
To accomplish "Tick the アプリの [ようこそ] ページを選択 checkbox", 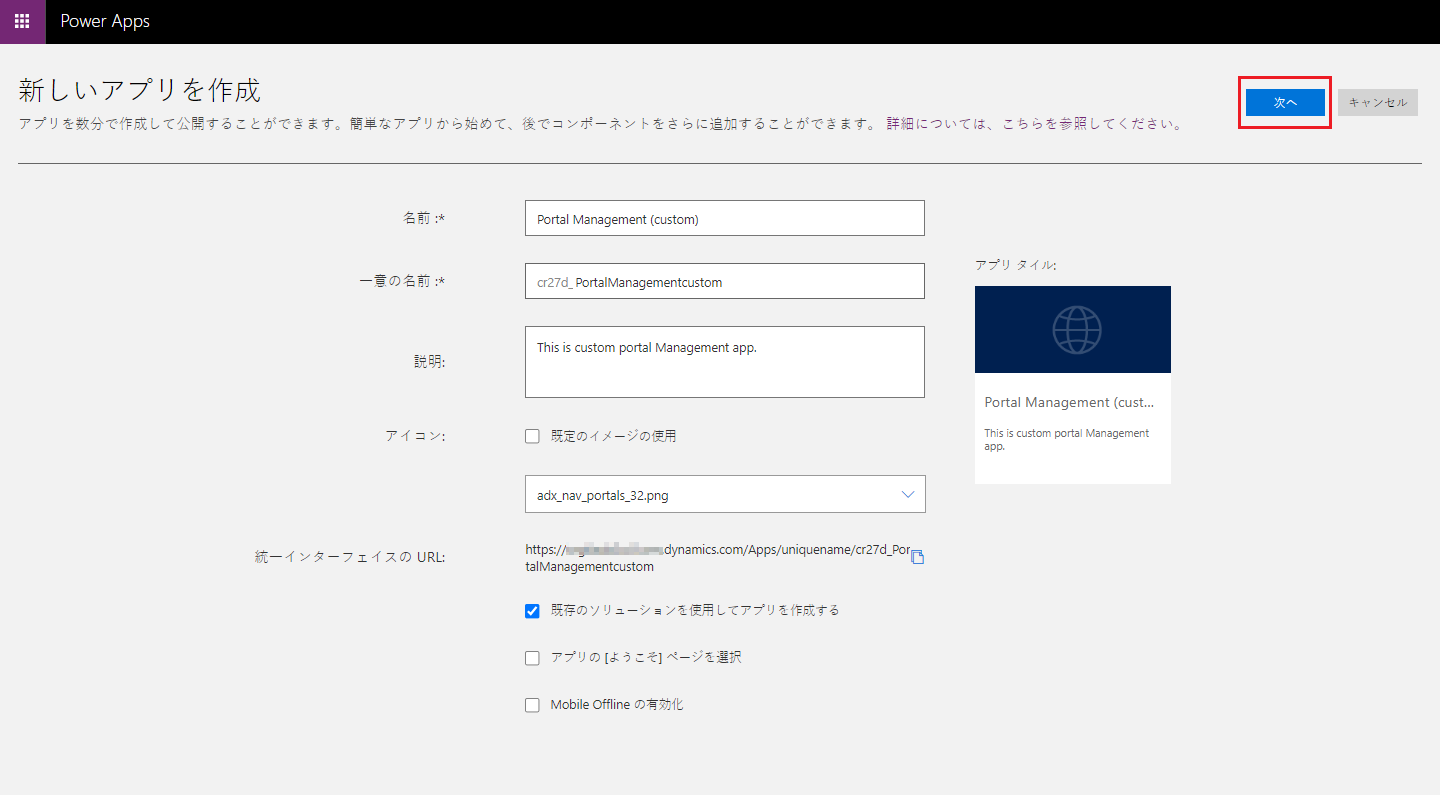I will (x=532, y=658).
